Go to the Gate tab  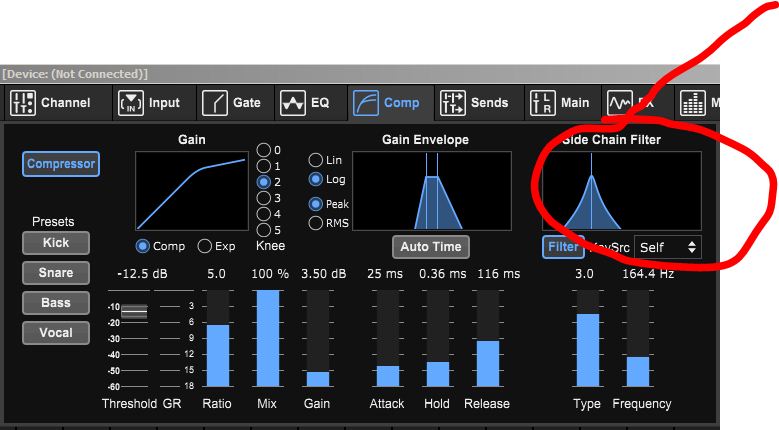[x=235, y=103]
